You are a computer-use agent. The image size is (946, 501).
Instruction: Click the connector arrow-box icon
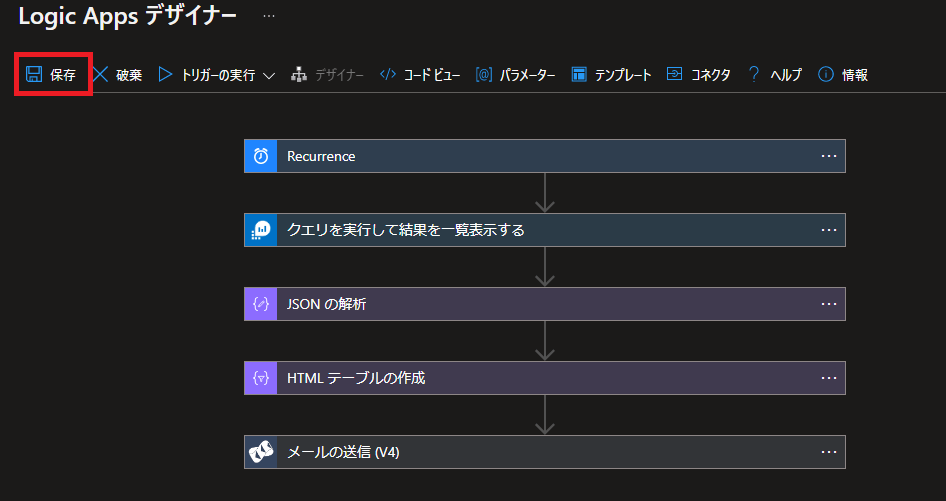point(675,74)
